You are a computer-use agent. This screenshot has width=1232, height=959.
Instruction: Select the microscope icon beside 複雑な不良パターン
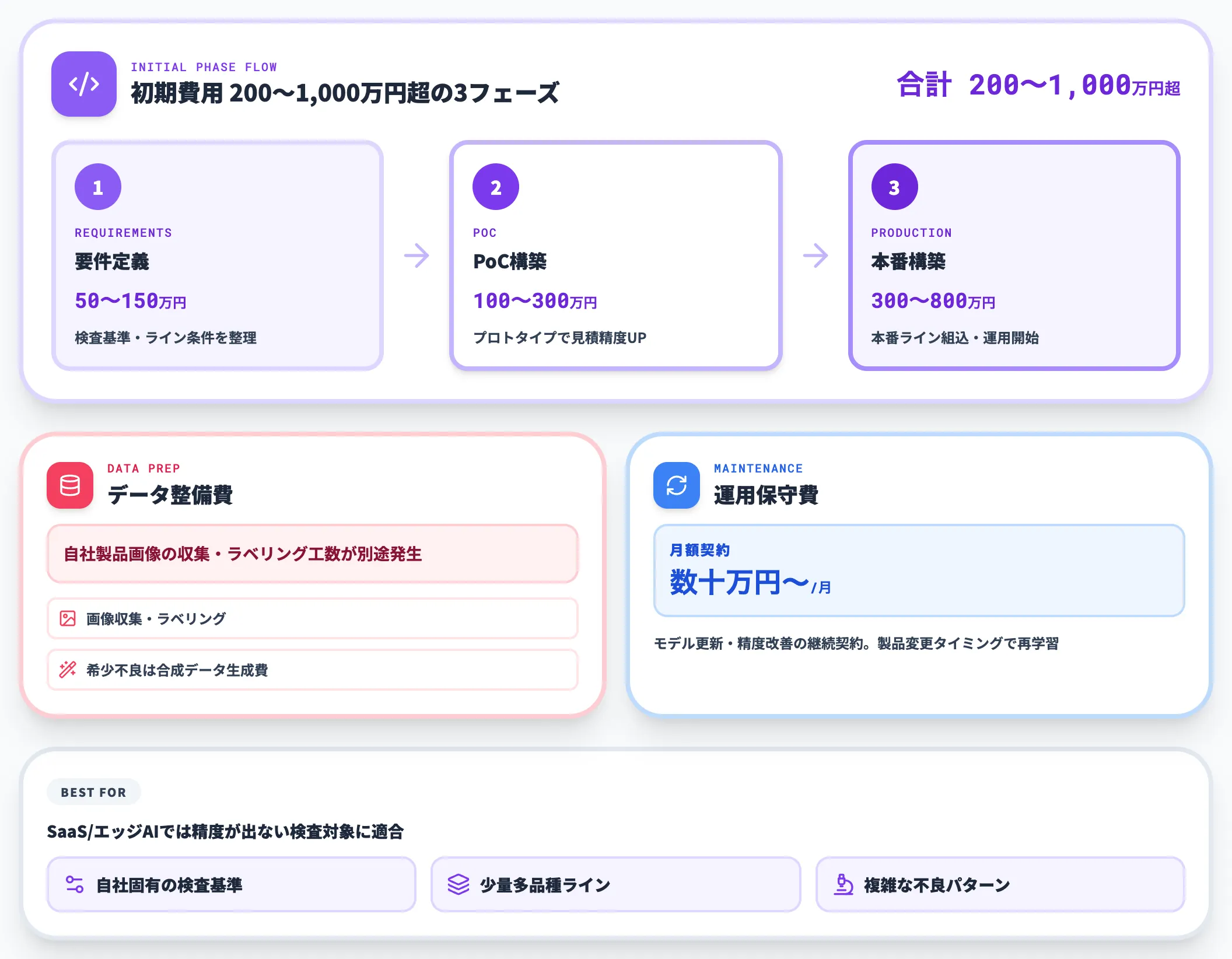point(843,884)
